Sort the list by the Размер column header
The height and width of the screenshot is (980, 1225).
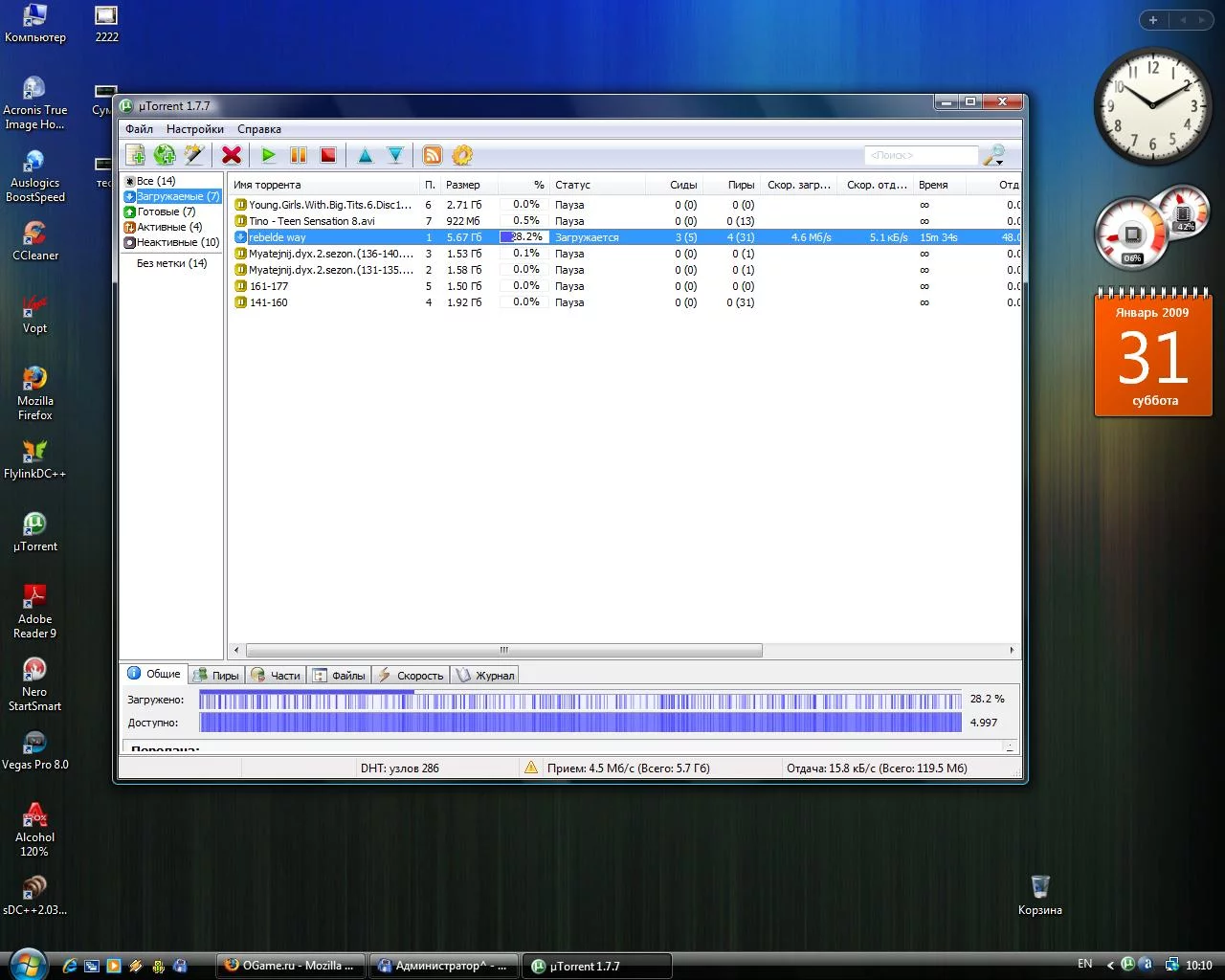pos(463,185)
